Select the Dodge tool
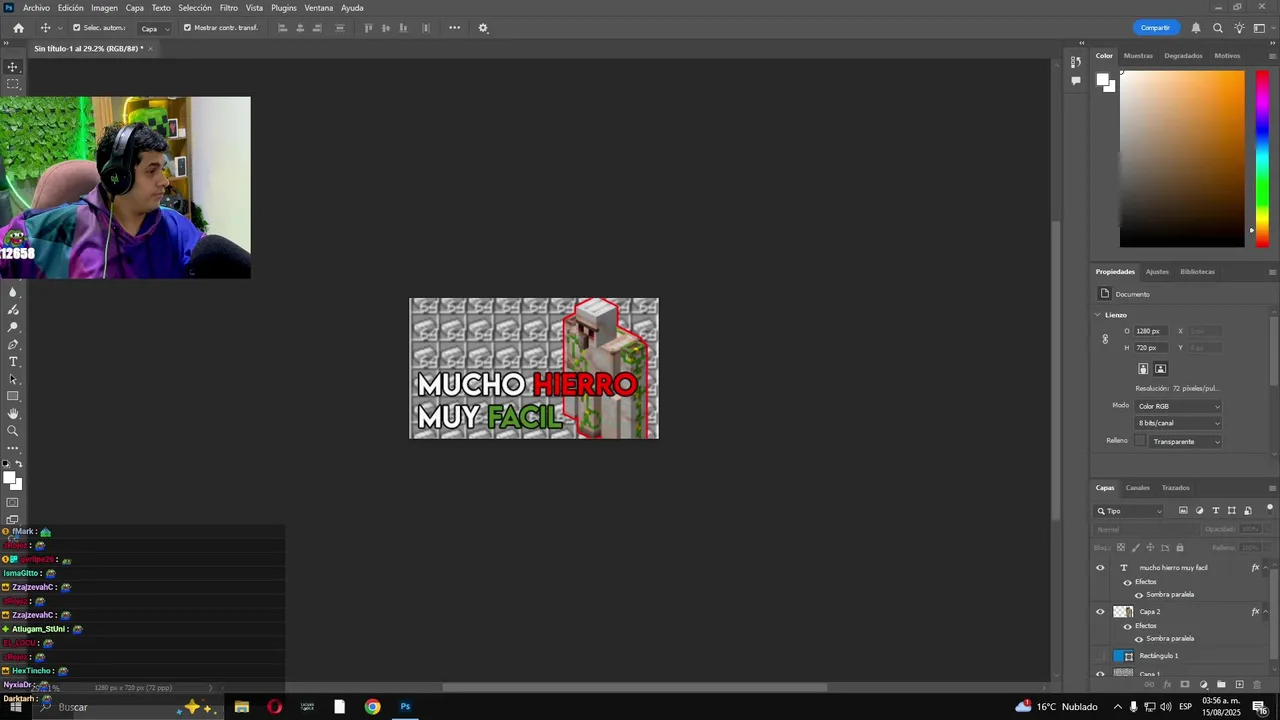The width and height of the screenshot is (1280, 720). [x=13, y=327]
